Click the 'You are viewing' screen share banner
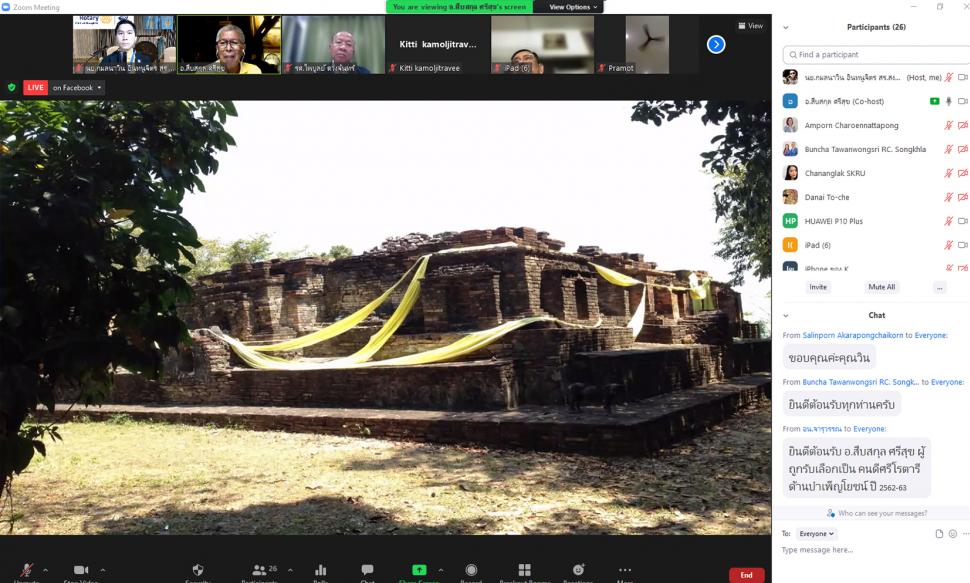 point(459,7)
